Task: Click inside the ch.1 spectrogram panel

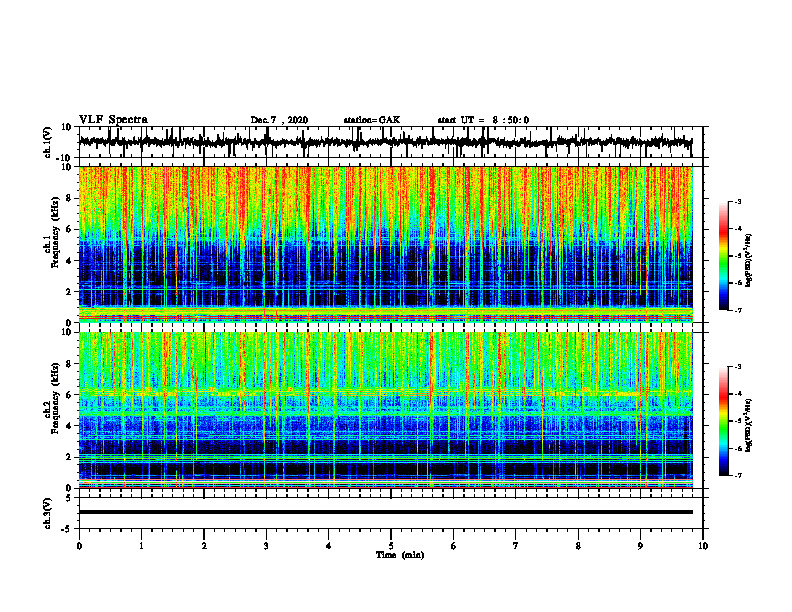Action: click(x=385, y=244)
